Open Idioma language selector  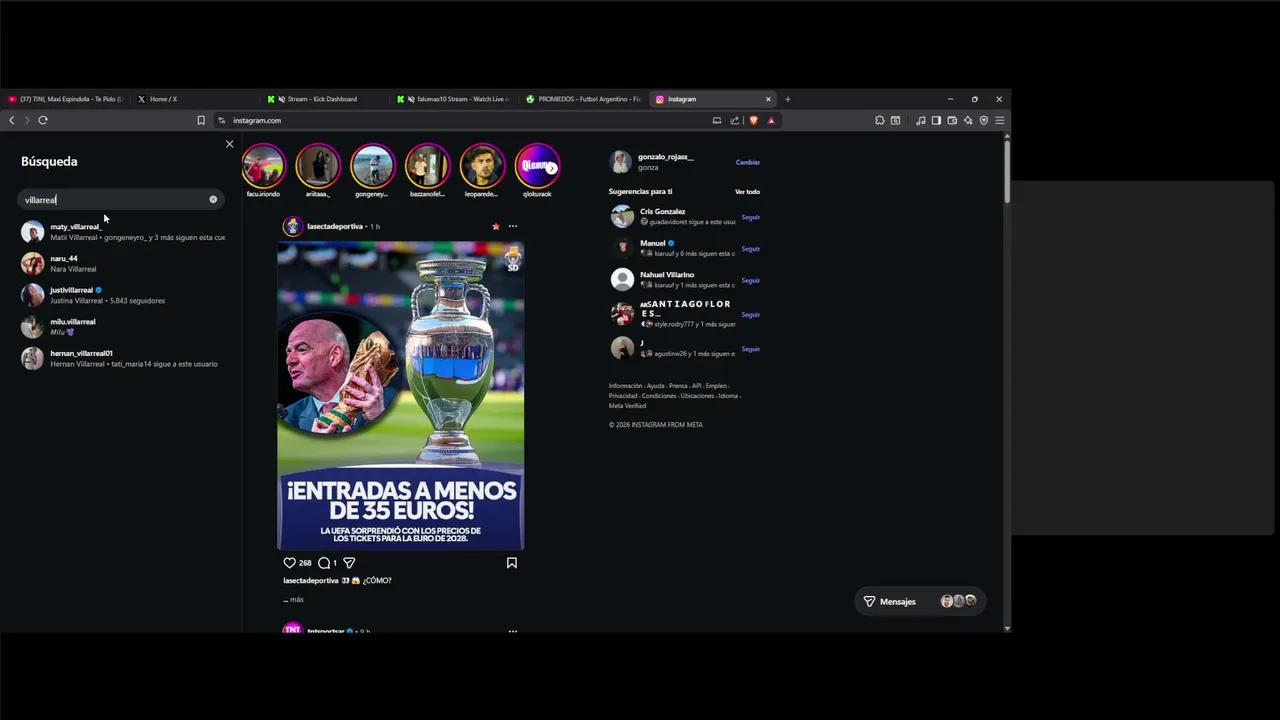[728, 396]
